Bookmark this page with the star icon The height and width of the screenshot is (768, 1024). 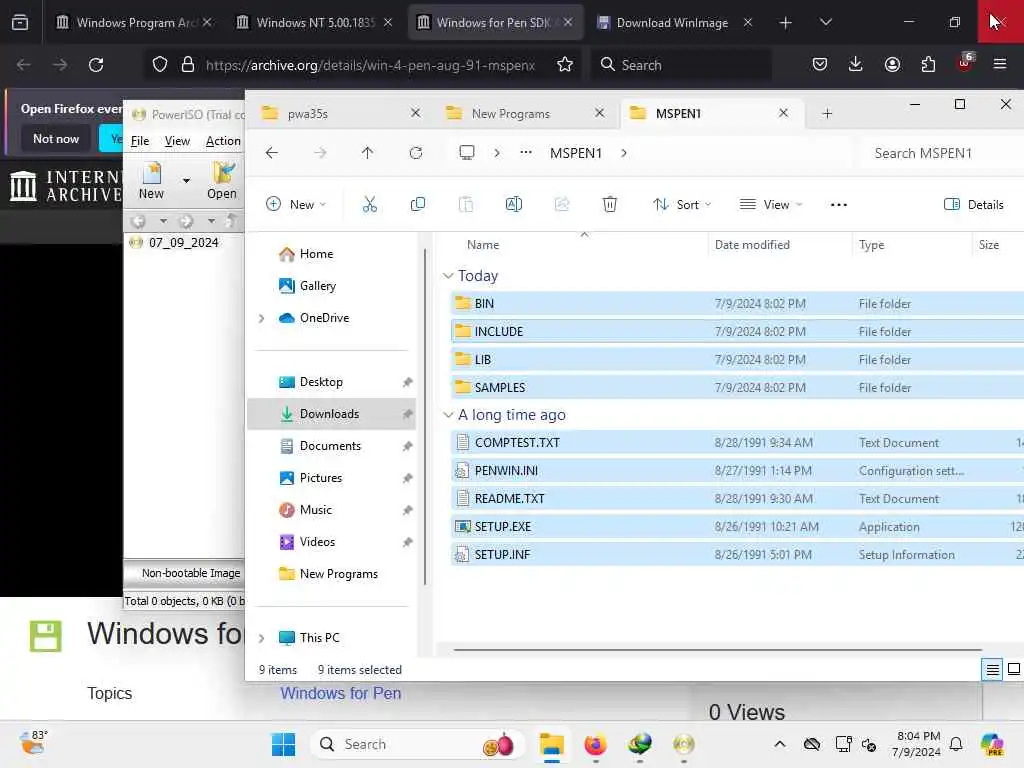pyautogui.click(x=565, y=65)
